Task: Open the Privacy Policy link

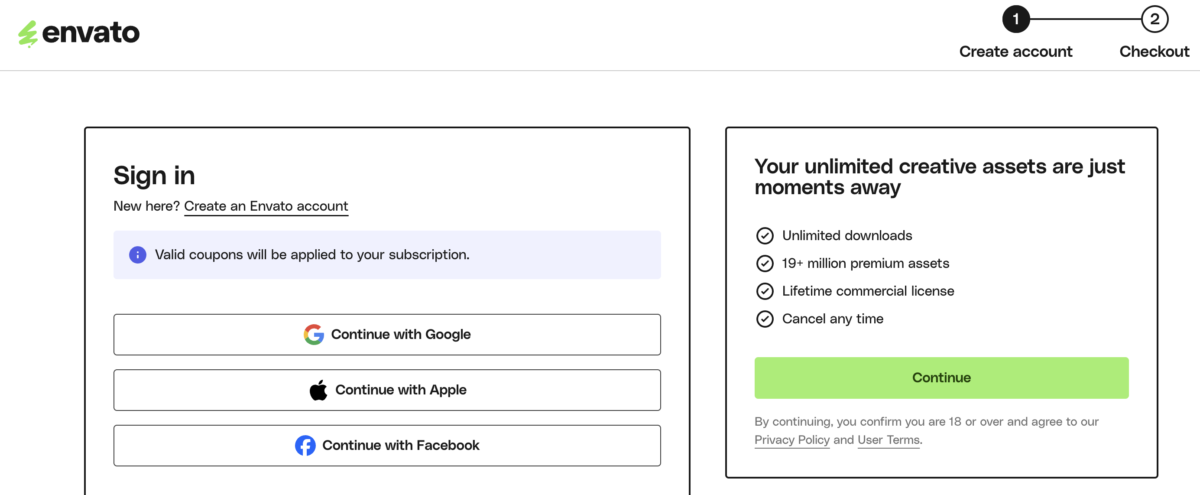Action: [x=792, y=440]
